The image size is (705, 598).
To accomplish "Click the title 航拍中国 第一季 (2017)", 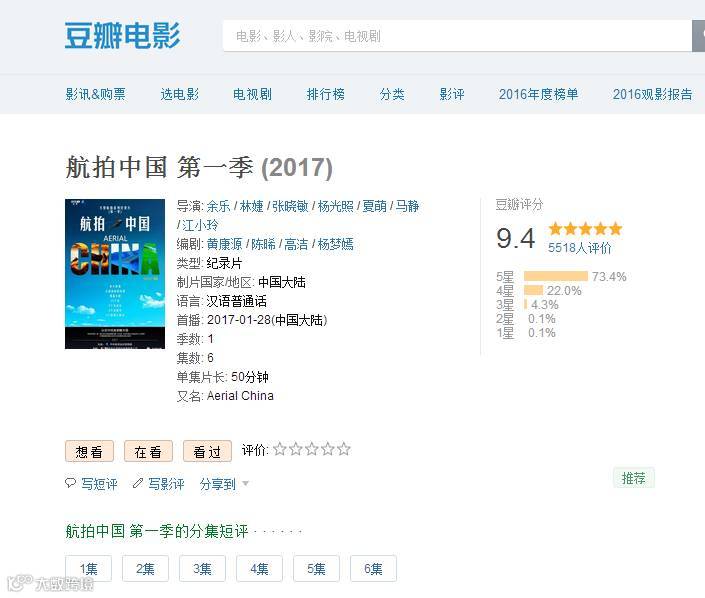I will point(199,167).
